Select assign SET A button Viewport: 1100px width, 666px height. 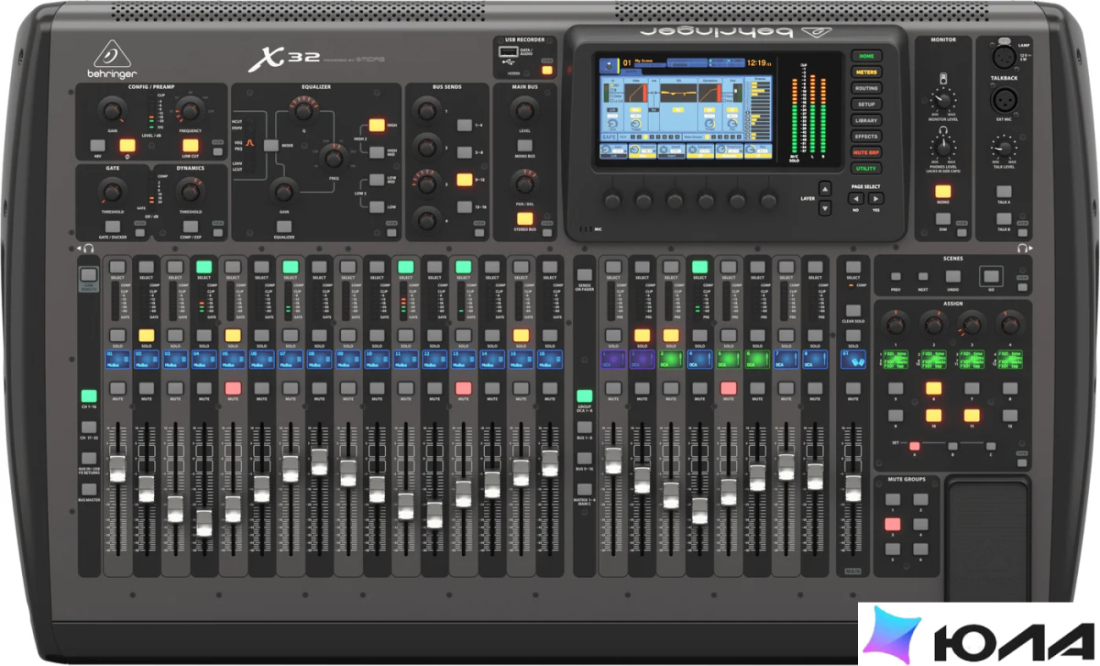914,446
